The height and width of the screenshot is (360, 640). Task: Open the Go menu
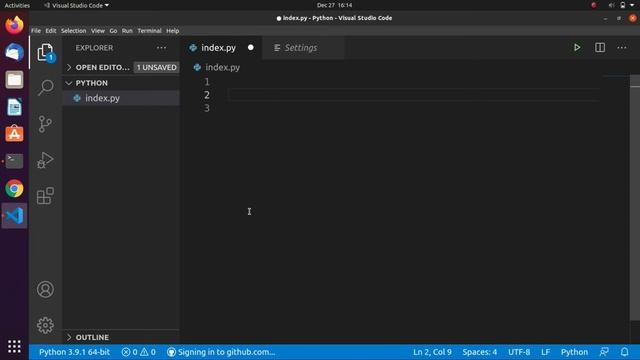click(x=113, y=31)
